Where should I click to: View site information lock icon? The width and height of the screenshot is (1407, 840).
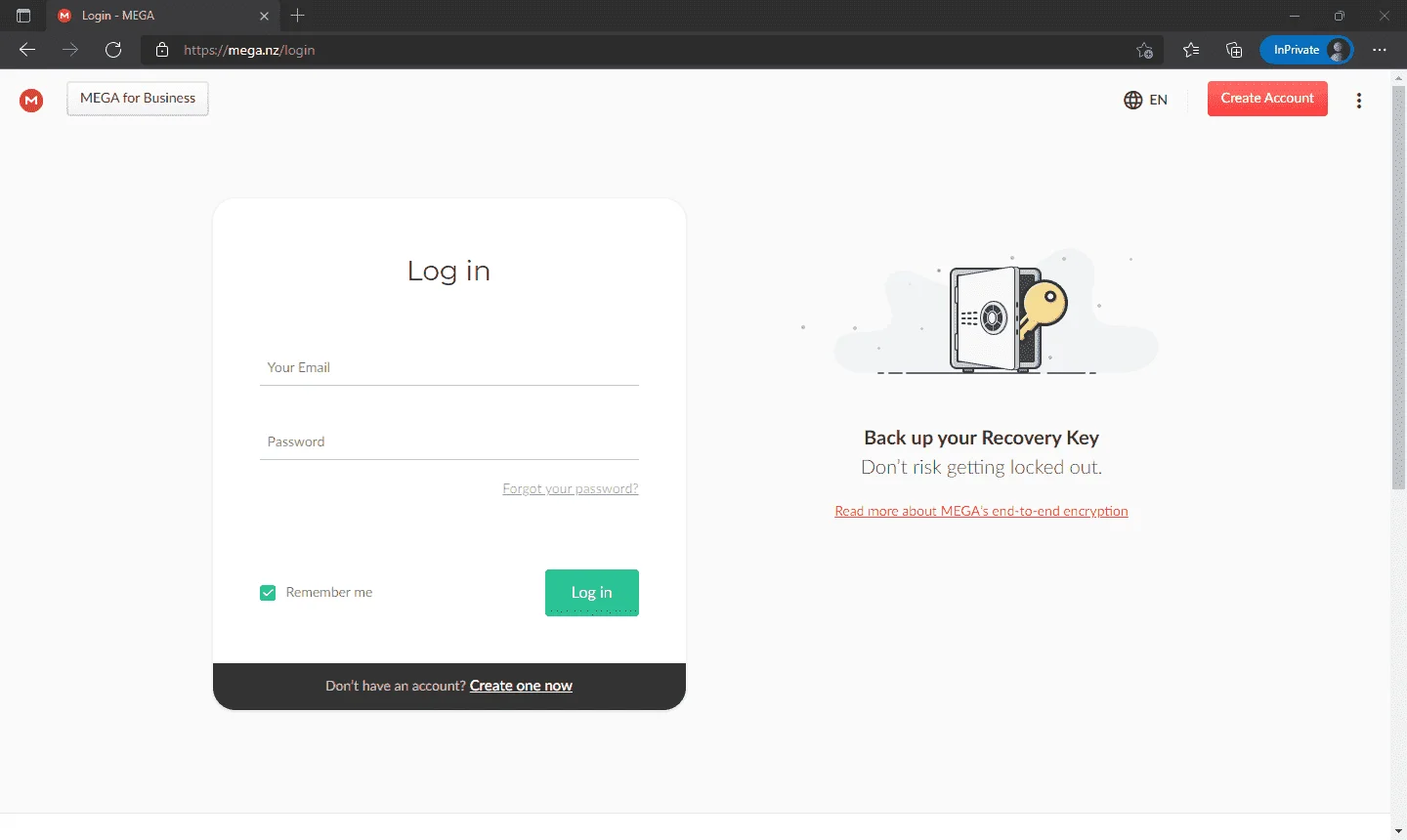162,50
